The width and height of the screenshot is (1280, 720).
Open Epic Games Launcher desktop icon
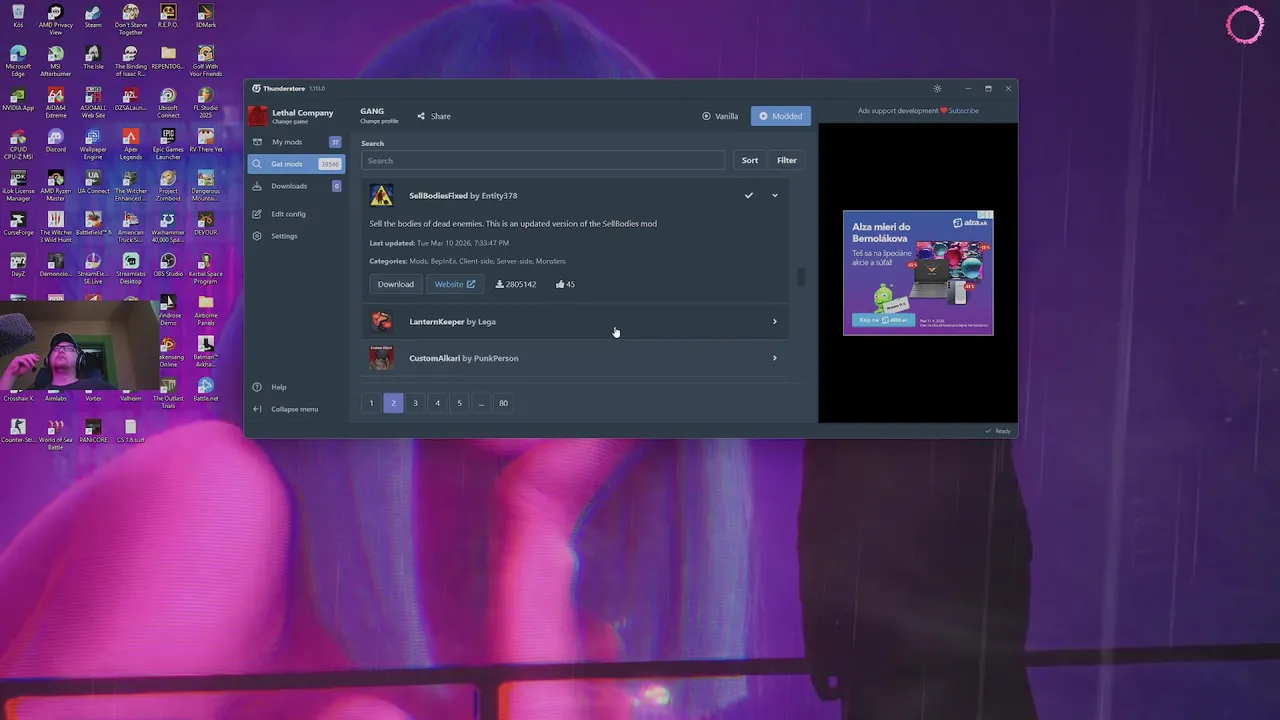point(168,145)
